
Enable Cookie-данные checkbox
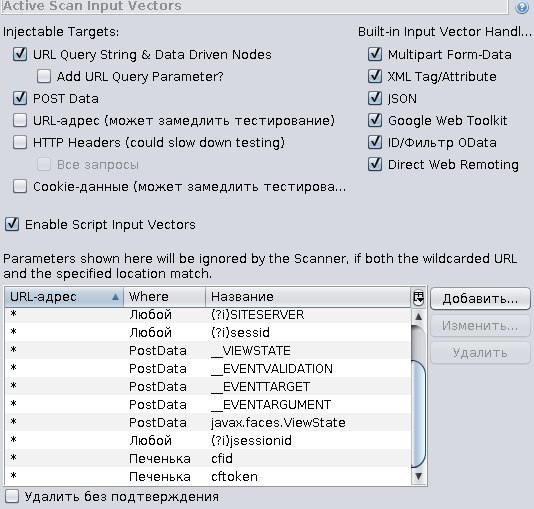[20, 187]
